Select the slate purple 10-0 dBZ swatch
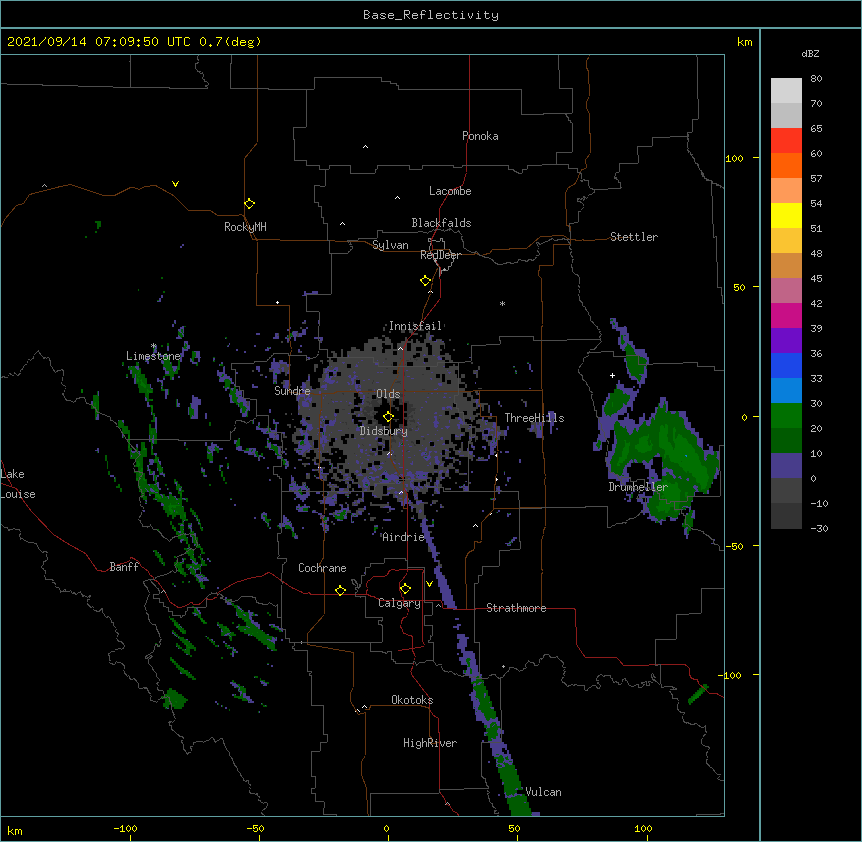 pyautogui.click(x=786, y=466)
